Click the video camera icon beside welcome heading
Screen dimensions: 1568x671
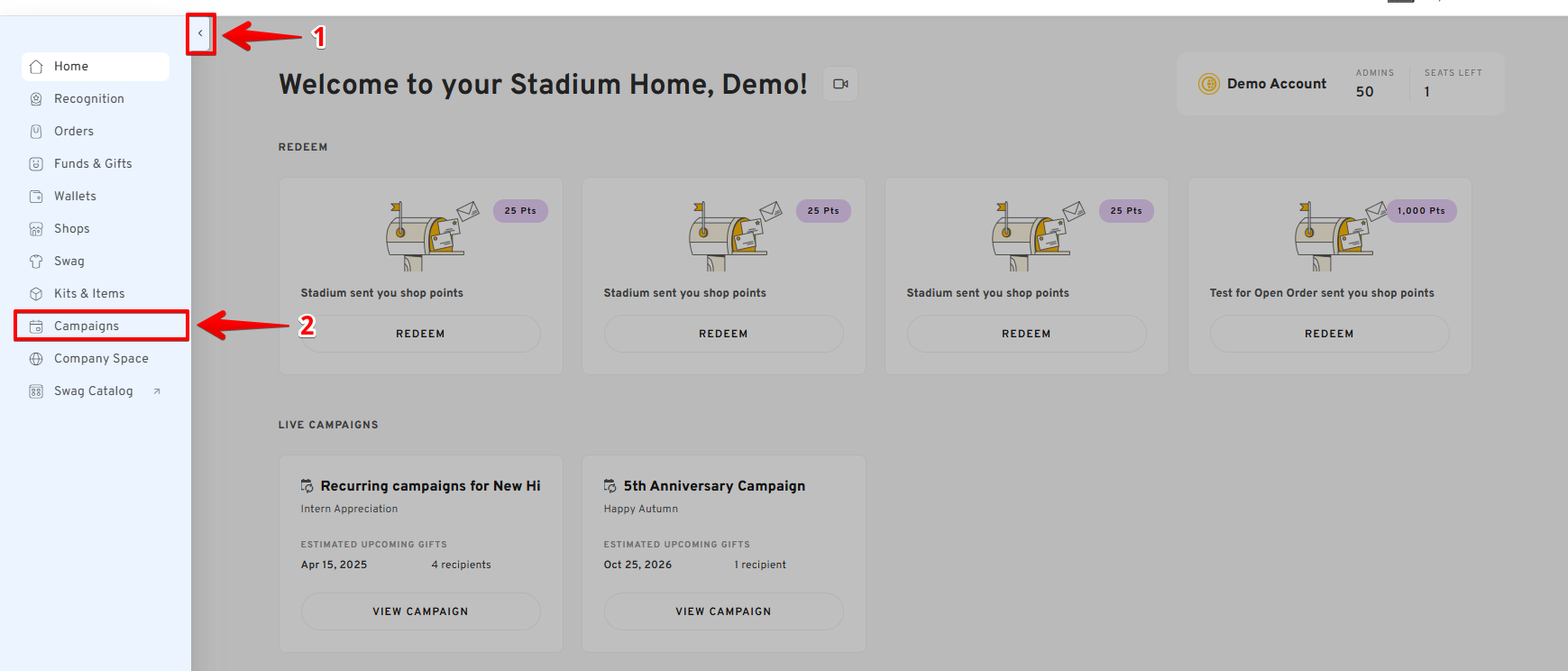[x=840, y=84]
